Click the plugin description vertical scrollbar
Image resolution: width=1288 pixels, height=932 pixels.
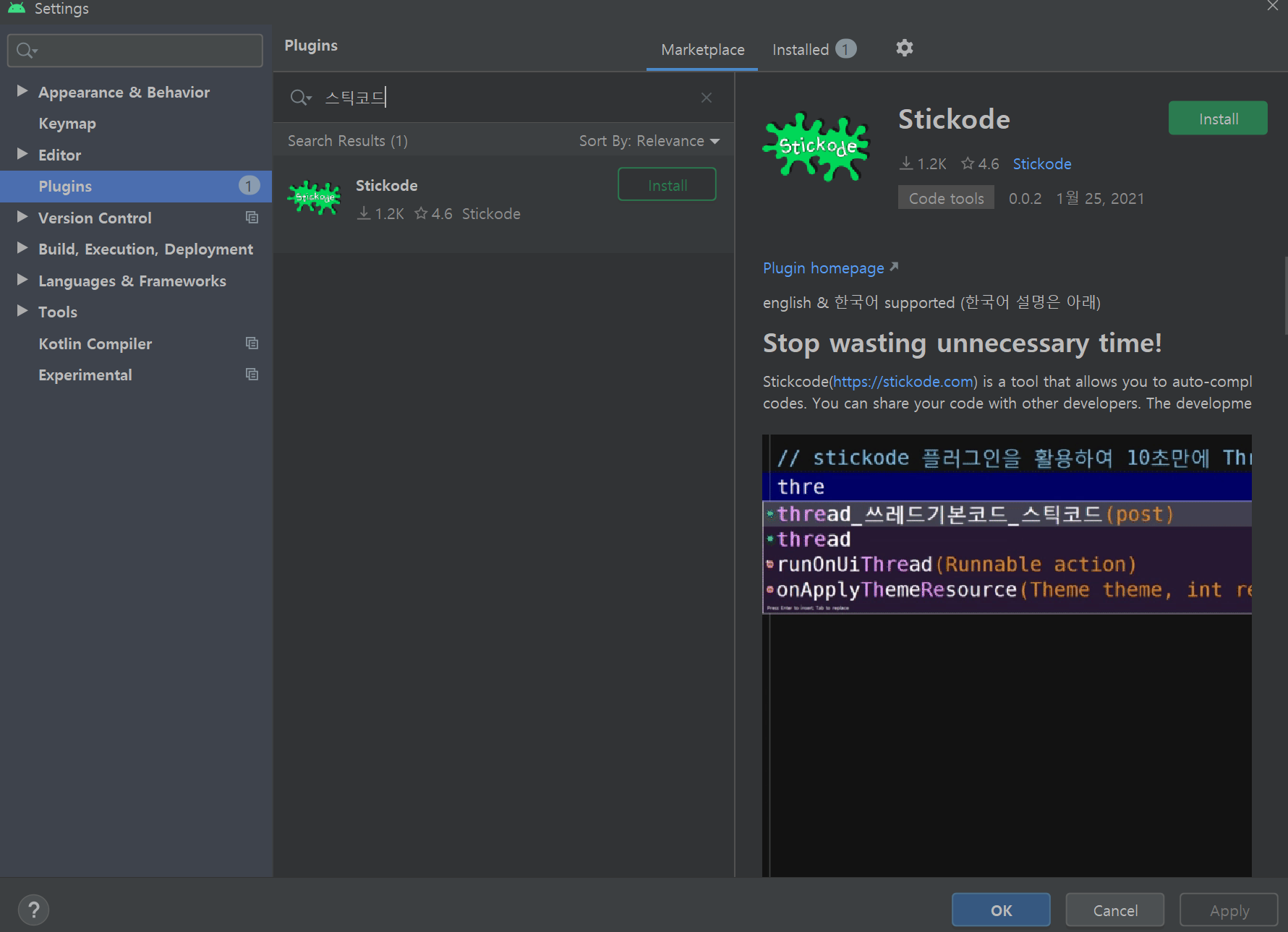tap(1285, 295)
